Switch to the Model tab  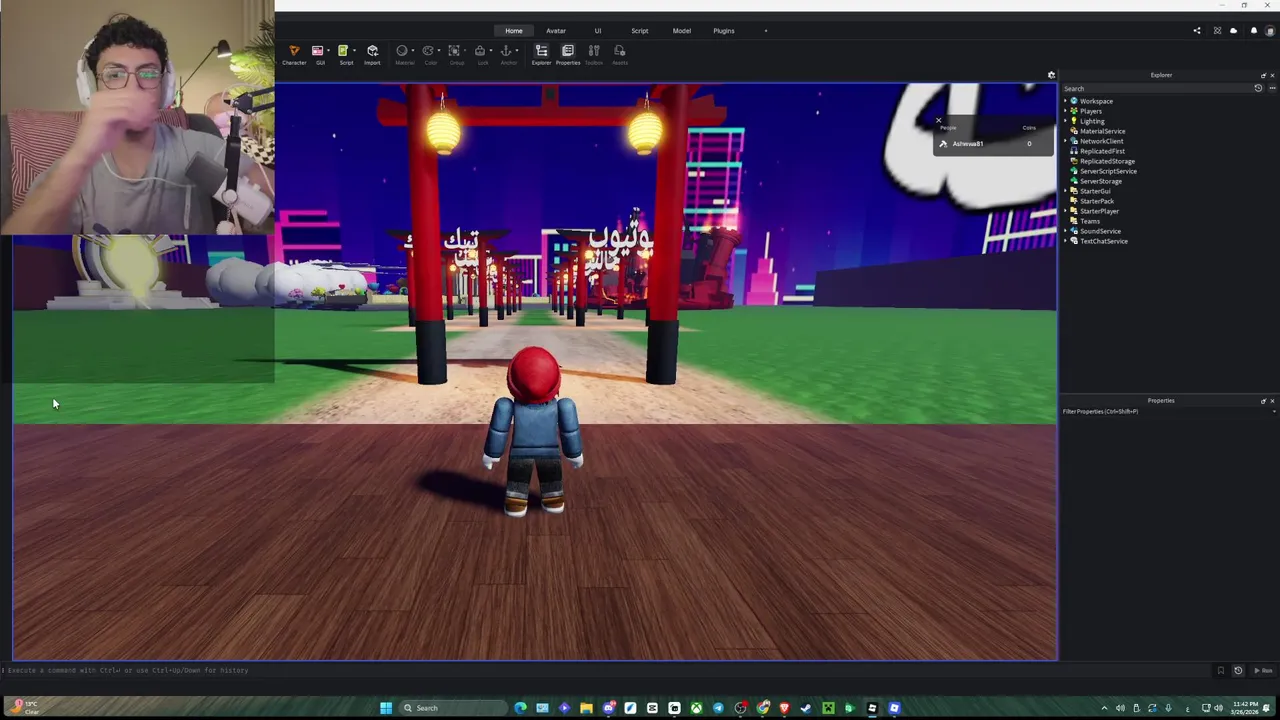point(682,31)
